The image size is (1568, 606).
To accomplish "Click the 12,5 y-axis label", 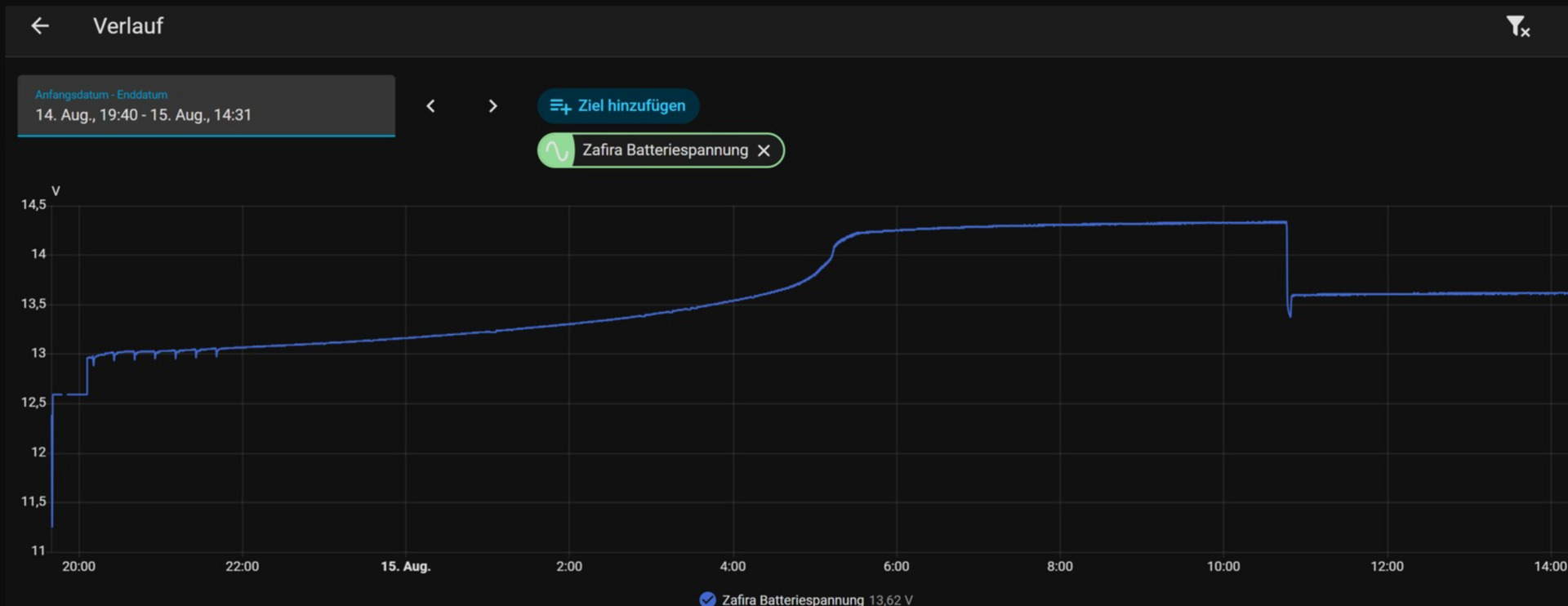I will [33, 403].
